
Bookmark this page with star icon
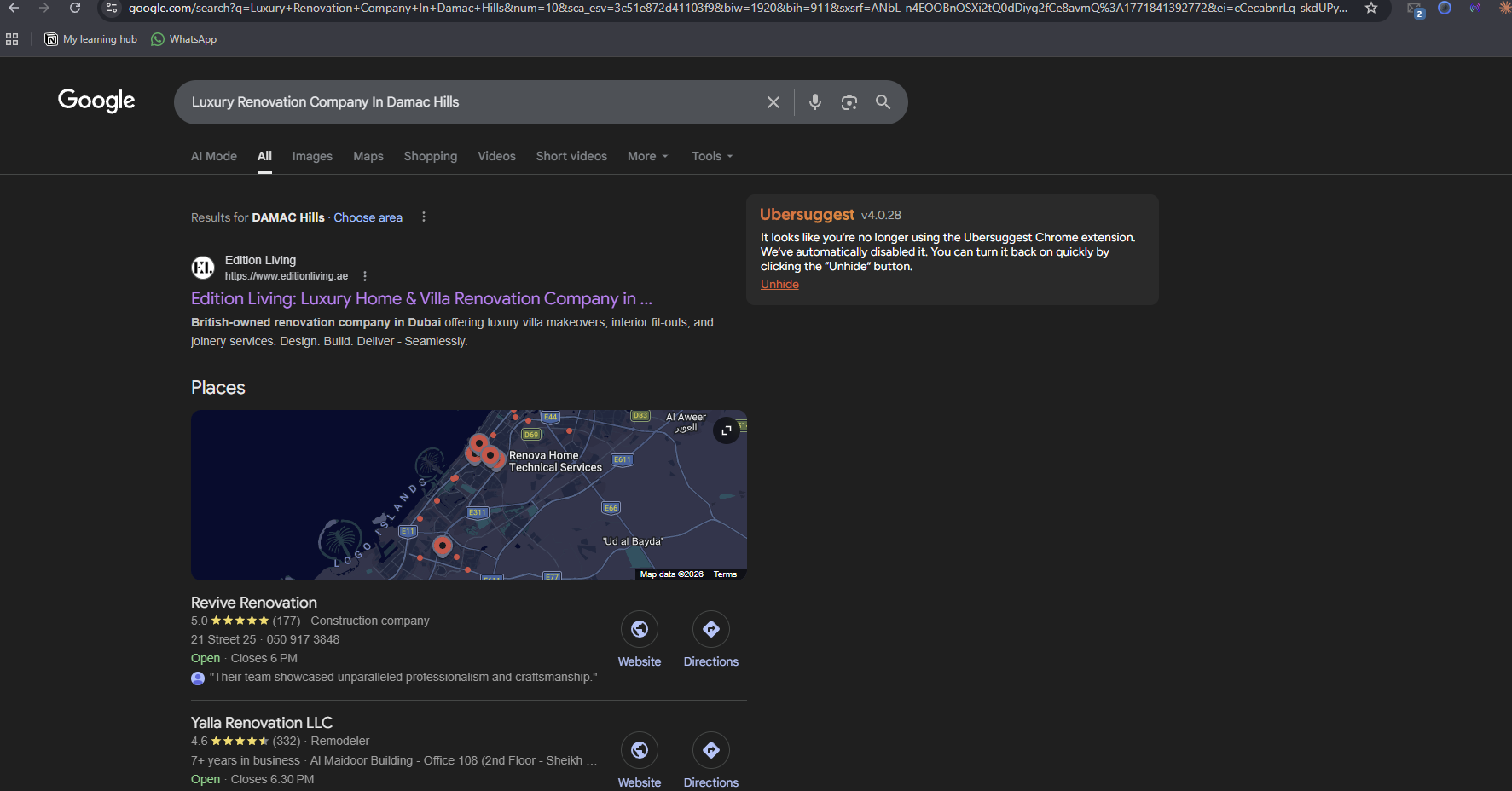1371,8
